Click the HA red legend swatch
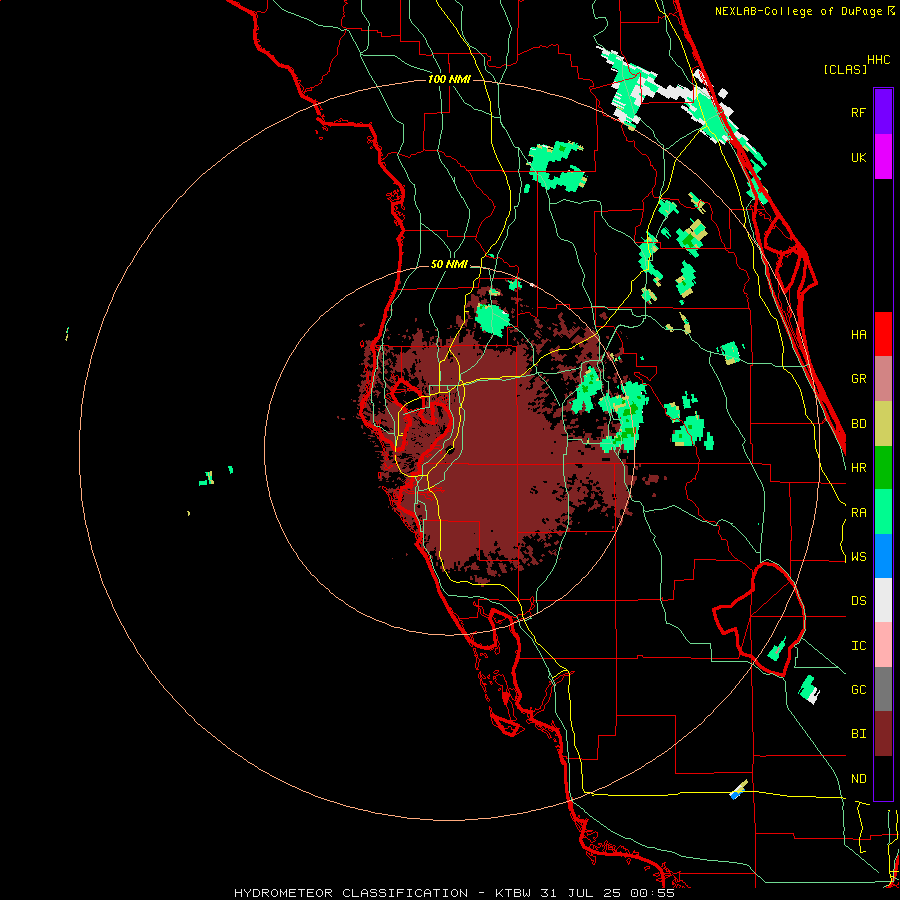Image resolution: width=900 pixels, height=900 pixels. pos(883,334)
